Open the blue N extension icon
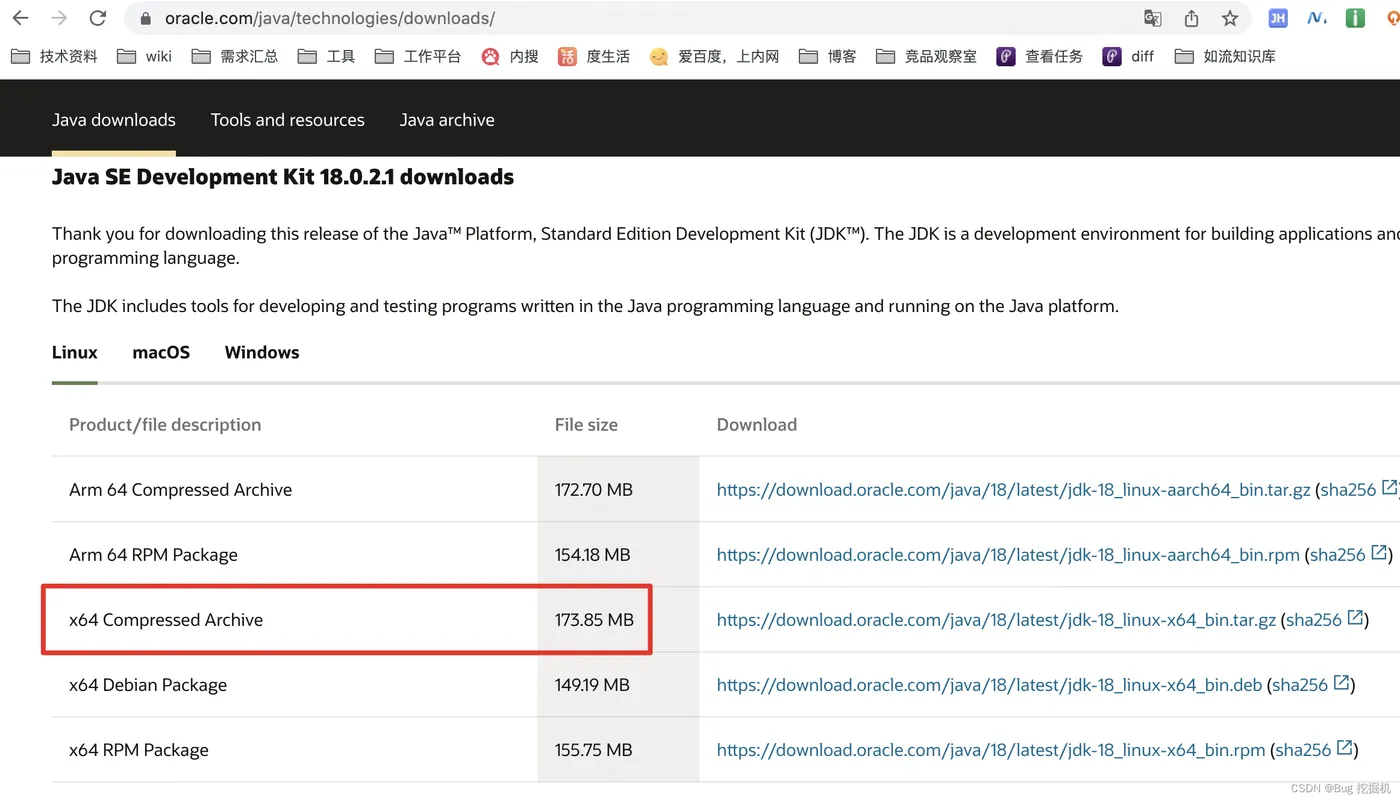 [x=1317, y=18]
